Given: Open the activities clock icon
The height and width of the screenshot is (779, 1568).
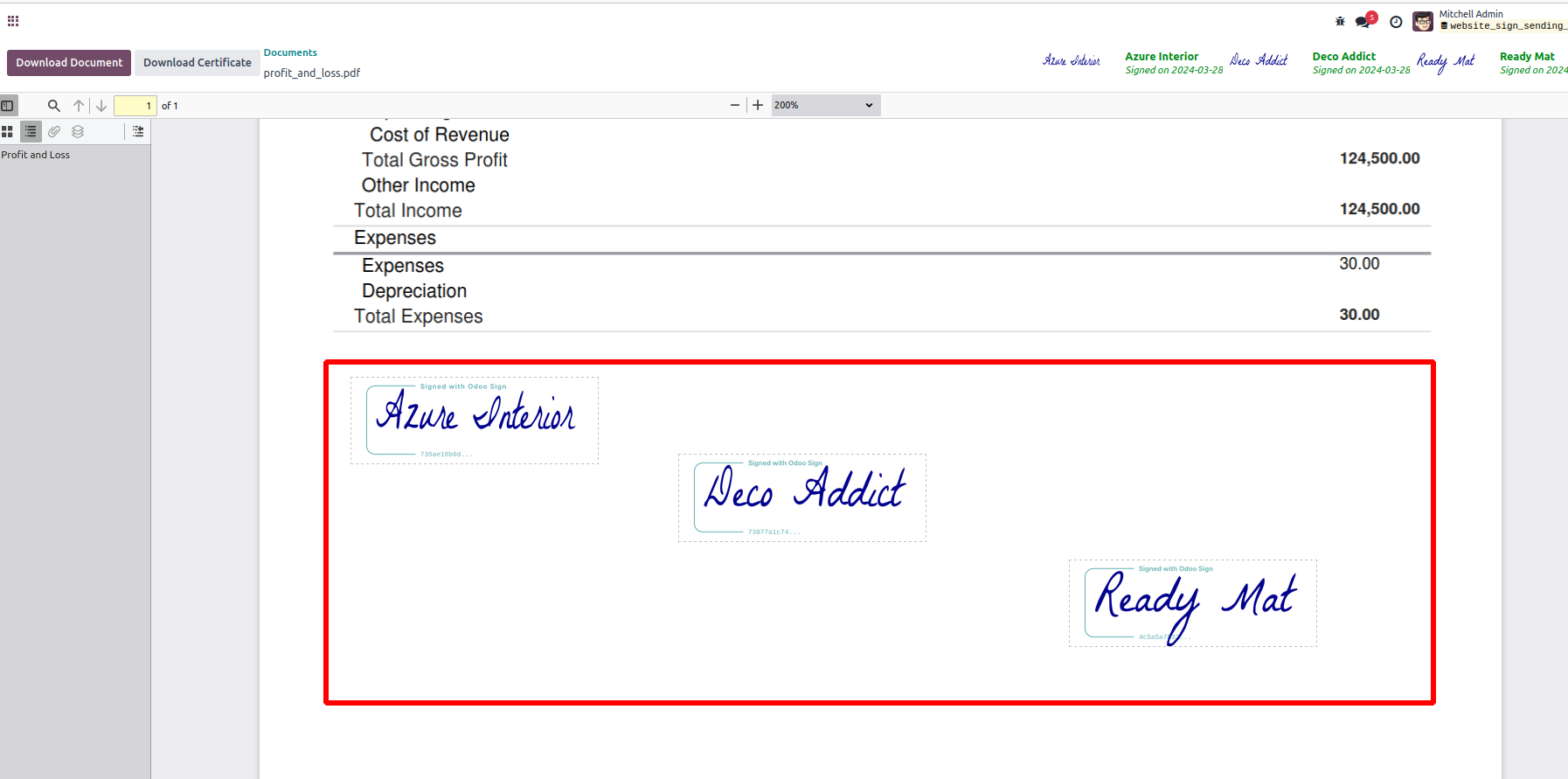Looking at the screenshot, I should coord(1396,22).
